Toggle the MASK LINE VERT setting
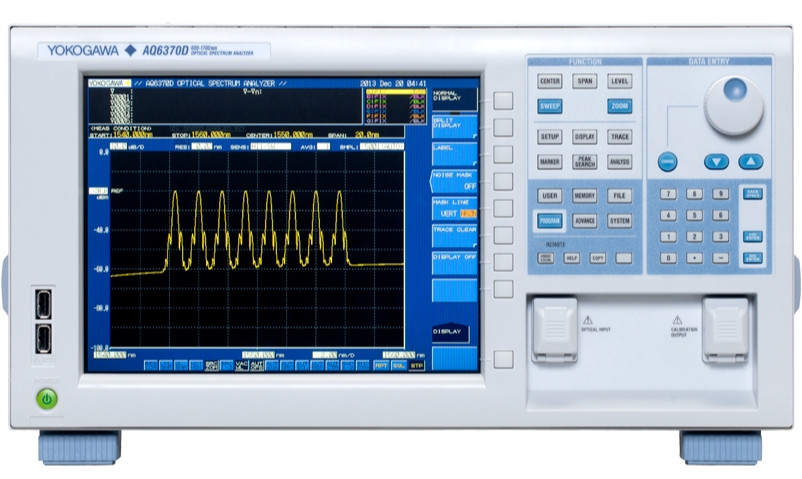Image resolution: width=802 pixels, height=479 pixels. [454, 208]
